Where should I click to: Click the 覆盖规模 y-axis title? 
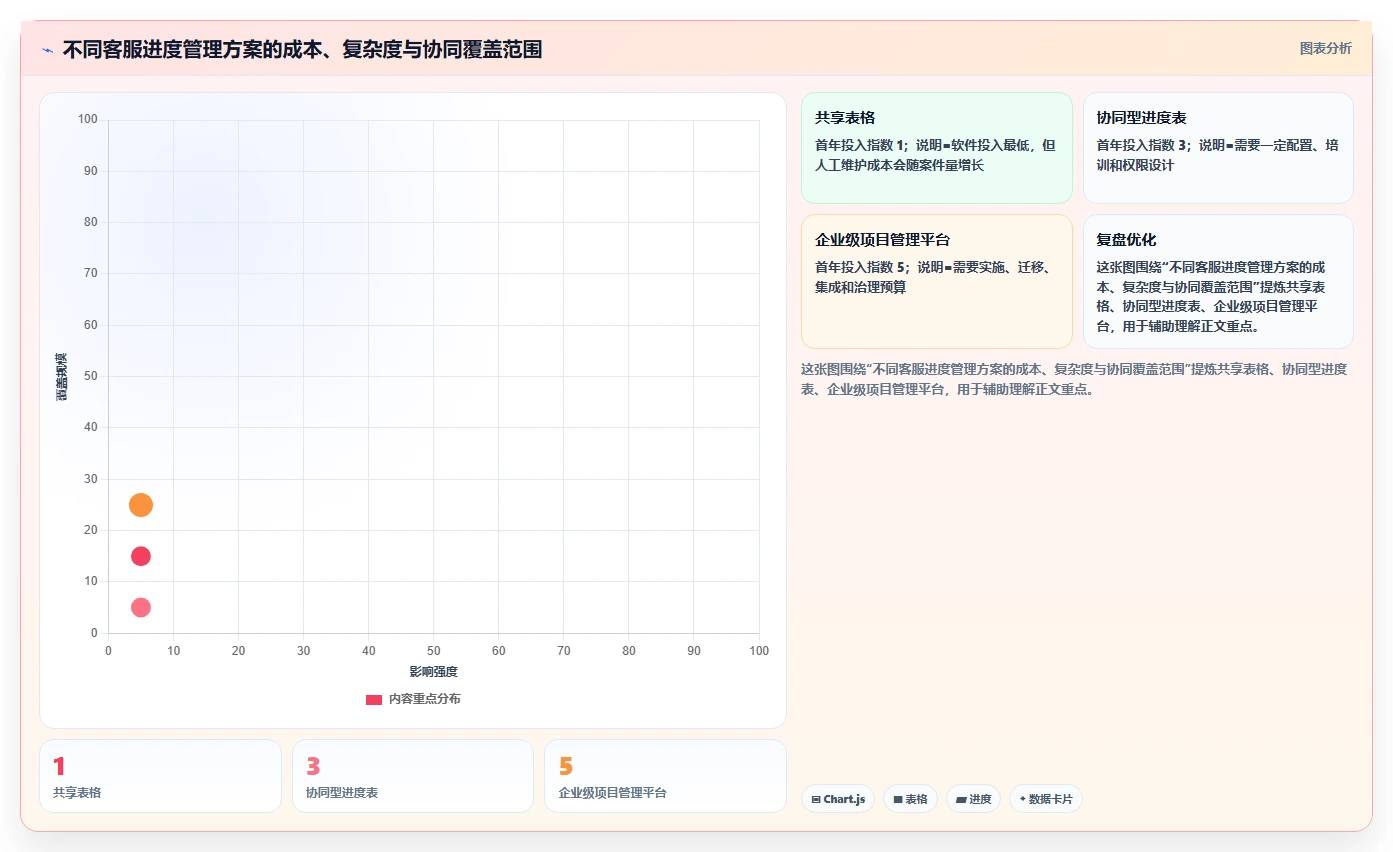click(x=61, y=377)
